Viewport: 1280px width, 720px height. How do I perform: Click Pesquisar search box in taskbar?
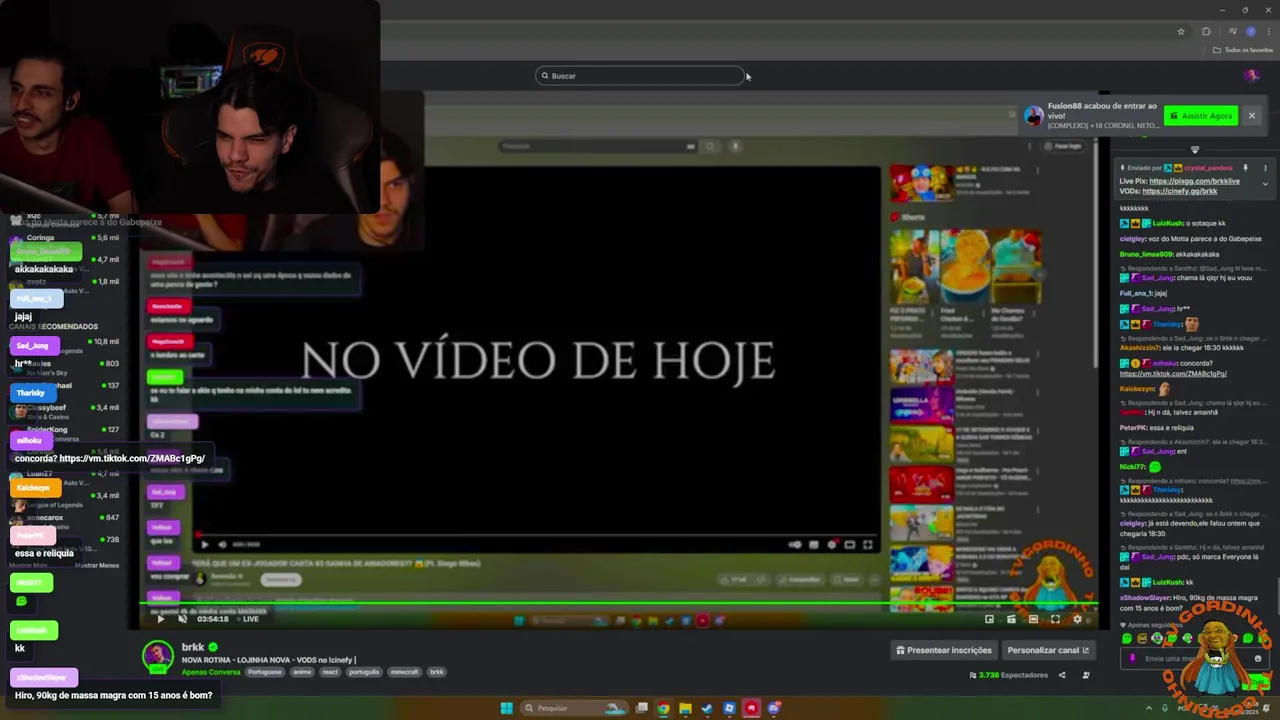[x=574, y=708]
